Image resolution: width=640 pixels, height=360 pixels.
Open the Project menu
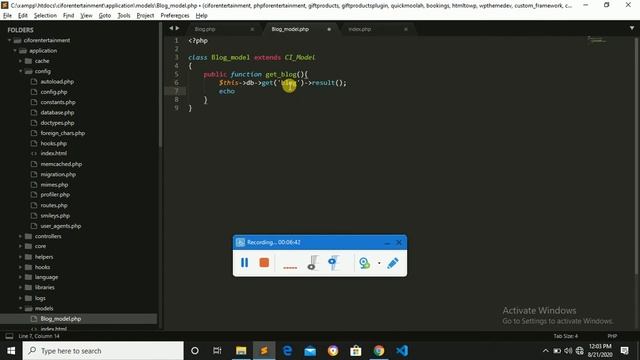145,16
